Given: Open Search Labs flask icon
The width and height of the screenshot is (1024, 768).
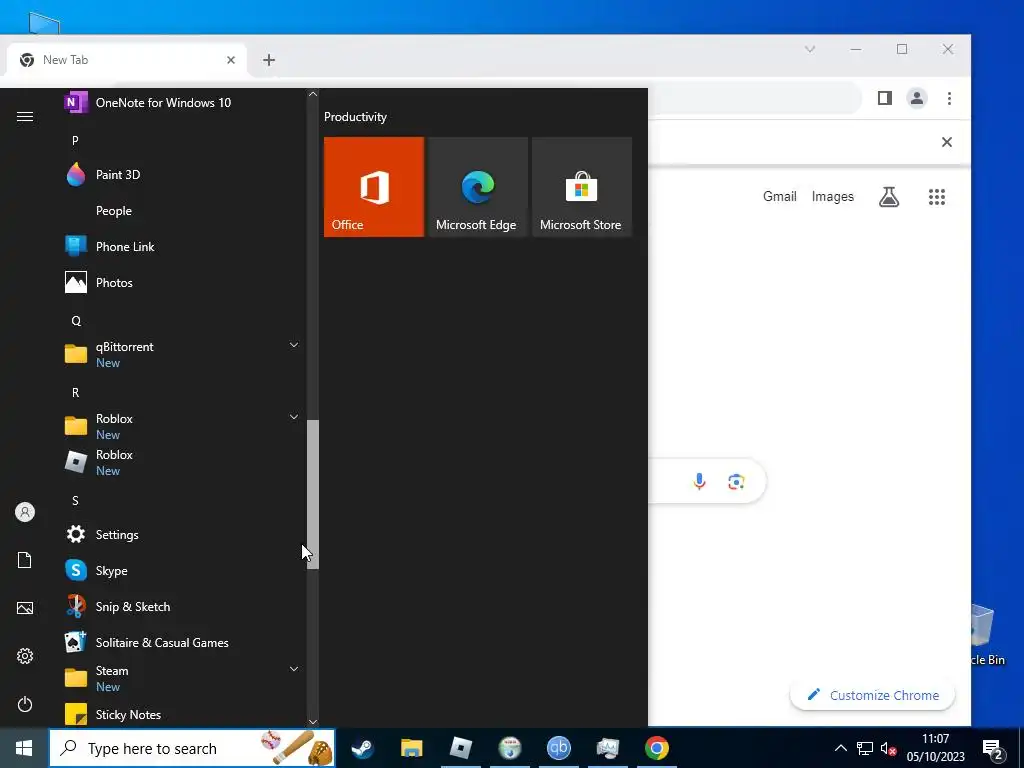Looking at the screenshot, I should (889, 197).
